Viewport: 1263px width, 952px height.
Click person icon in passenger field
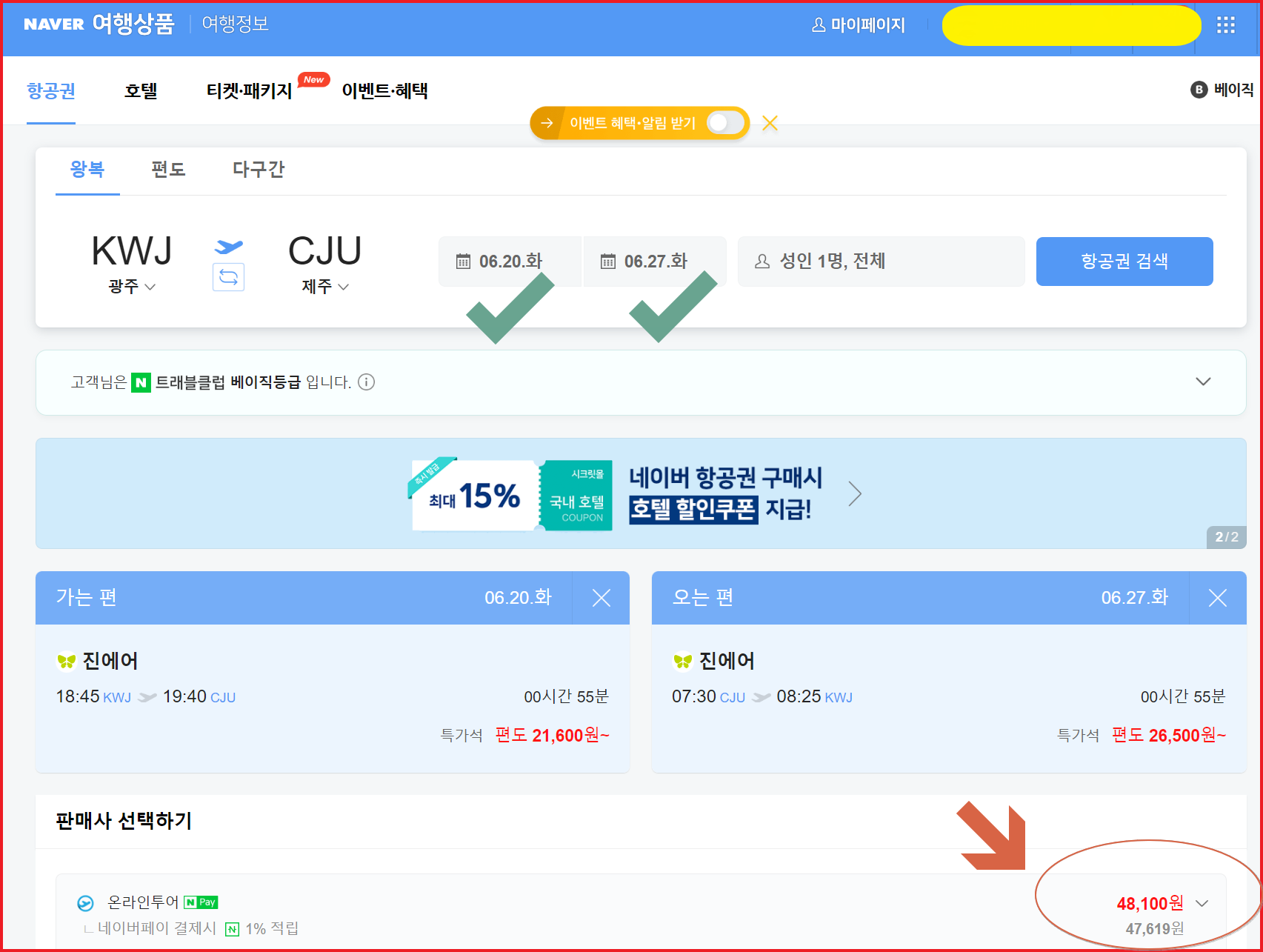coord(762,262)
